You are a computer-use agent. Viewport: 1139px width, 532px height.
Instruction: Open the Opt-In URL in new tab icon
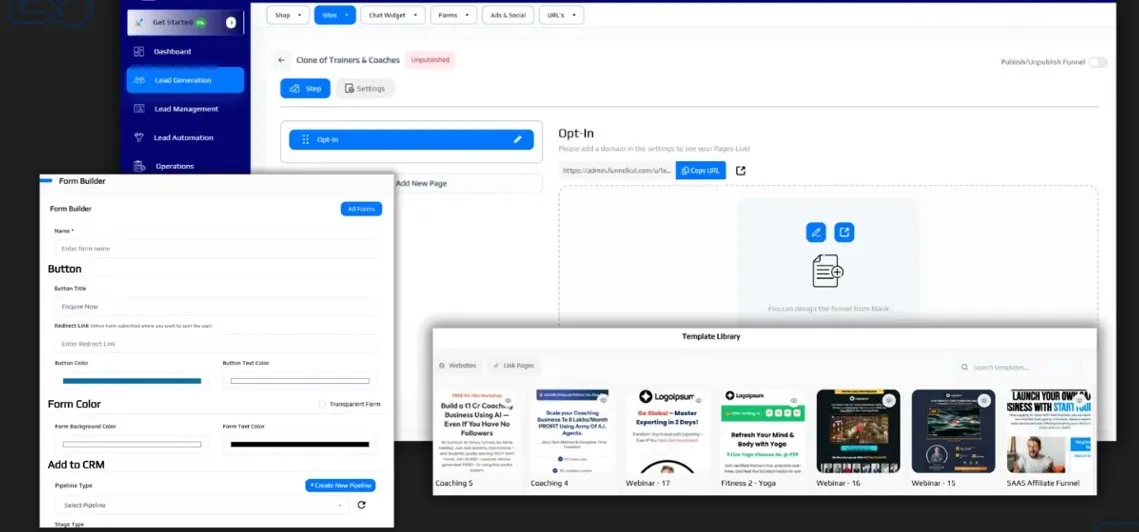pos(740,171)
